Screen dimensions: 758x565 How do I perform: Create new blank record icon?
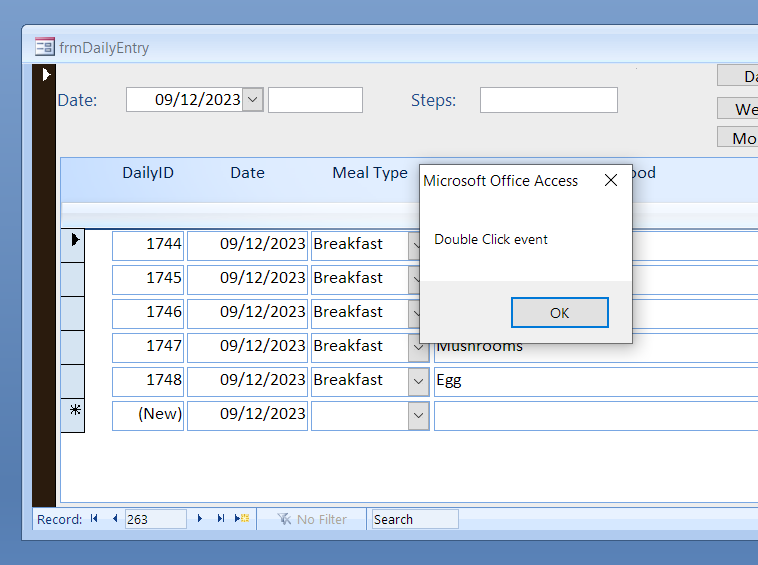click(x=242, y=519)
